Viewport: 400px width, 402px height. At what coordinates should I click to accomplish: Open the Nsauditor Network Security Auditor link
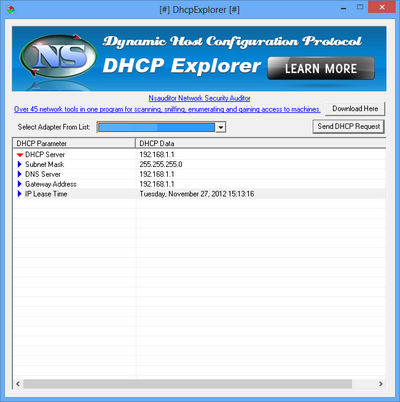tap(199, 98)
